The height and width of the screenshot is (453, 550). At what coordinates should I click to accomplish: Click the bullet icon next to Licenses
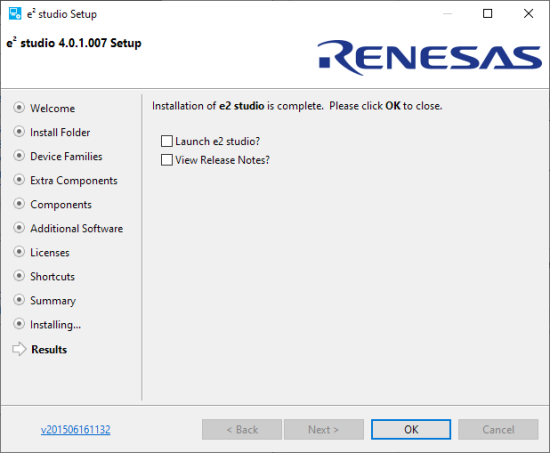click(19, 252)
